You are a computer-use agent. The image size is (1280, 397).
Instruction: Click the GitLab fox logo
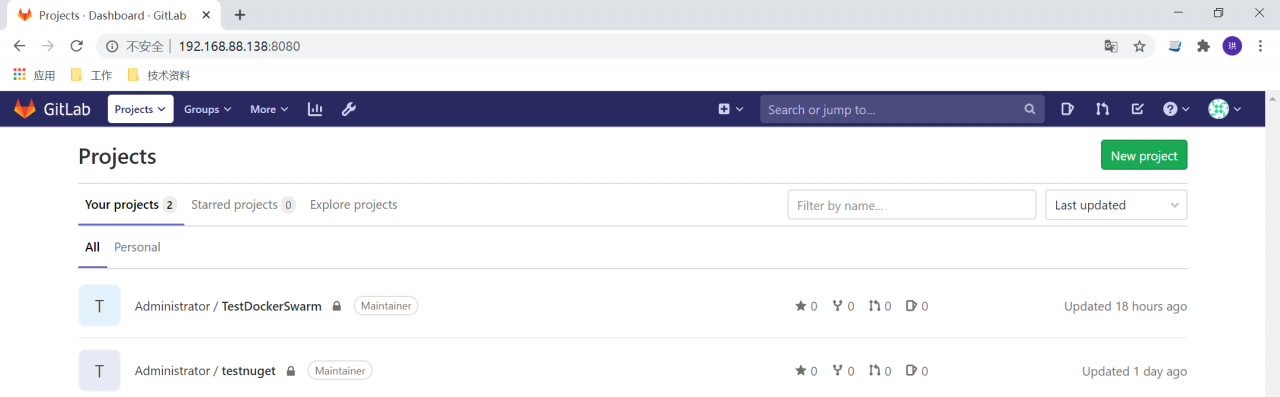point(24,109)
